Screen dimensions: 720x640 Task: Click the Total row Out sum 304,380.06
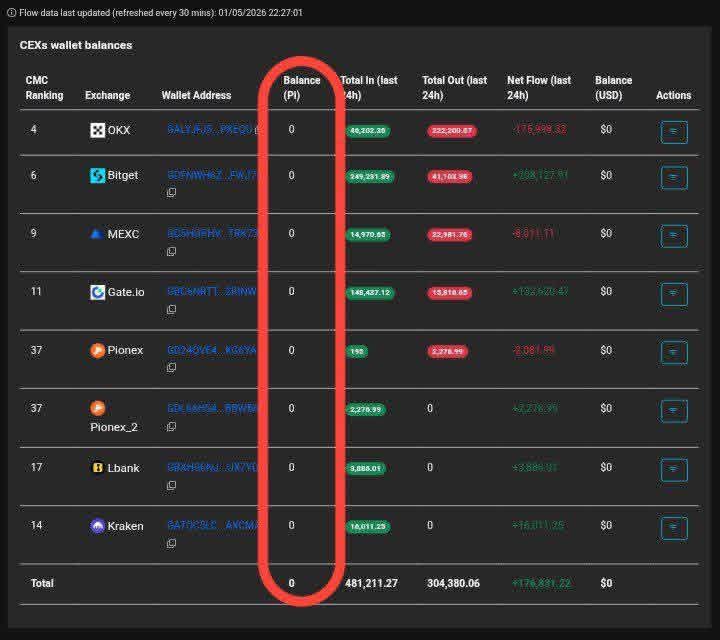[453, 583]
